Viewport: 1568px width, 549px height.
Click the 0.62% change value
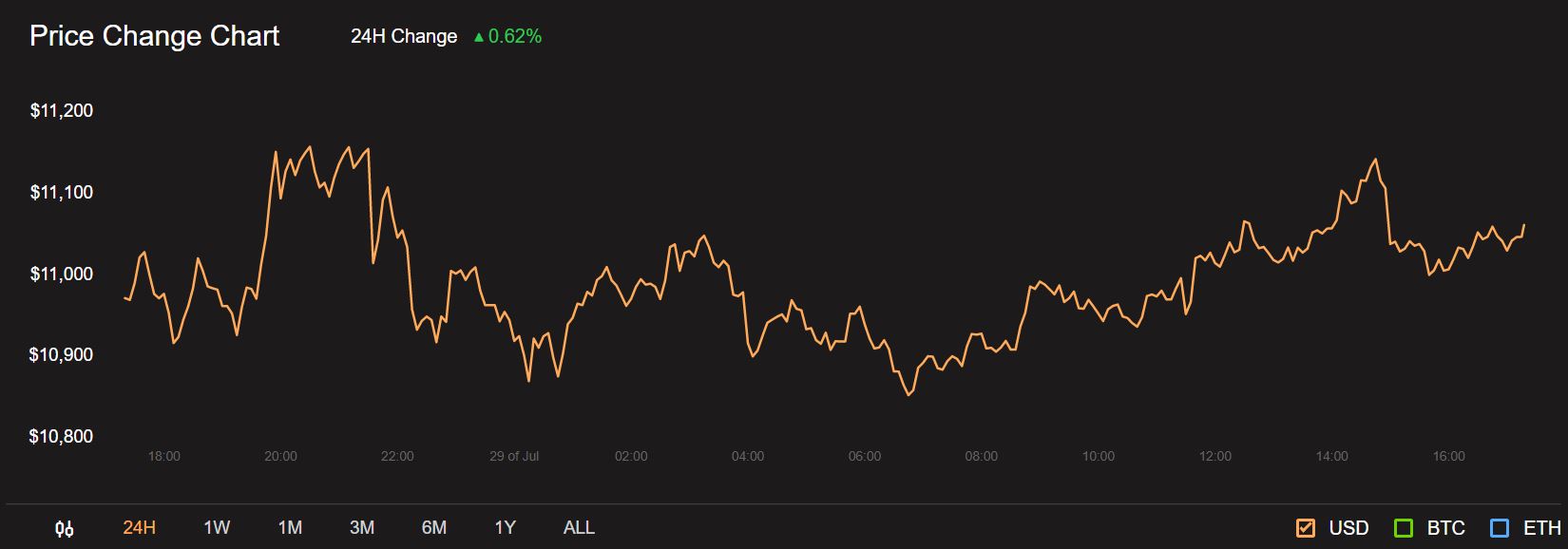(515, 37)
